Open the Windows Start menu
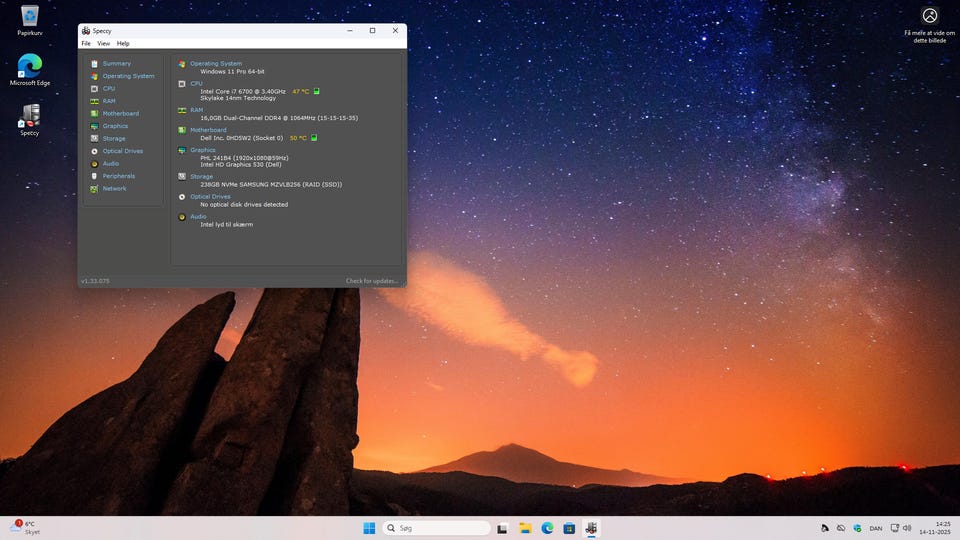 coord(369,528)
